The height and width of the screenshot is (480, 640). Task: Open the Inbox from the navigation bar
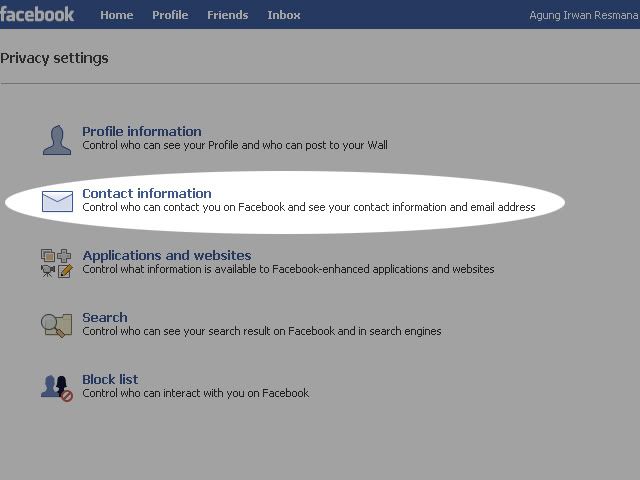click(x=284, y=15)
